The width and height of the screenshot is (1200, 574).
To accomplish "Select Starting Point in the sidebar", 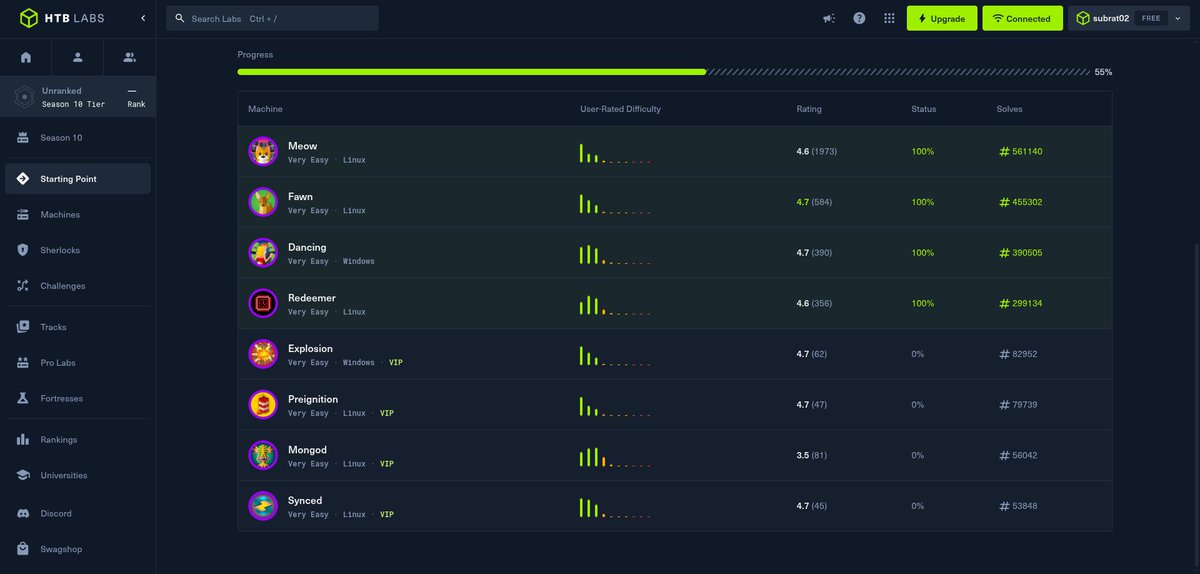I will (78, 179).
